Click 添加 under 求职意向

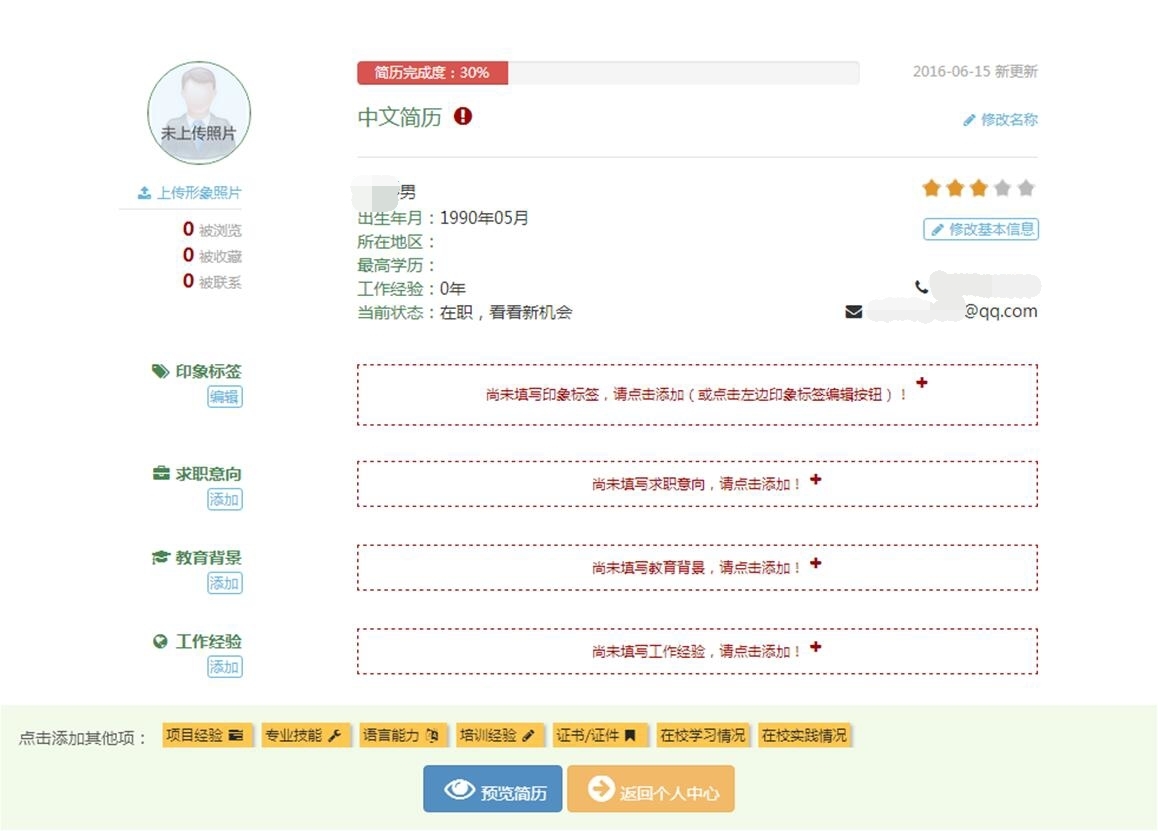point(224,499)
